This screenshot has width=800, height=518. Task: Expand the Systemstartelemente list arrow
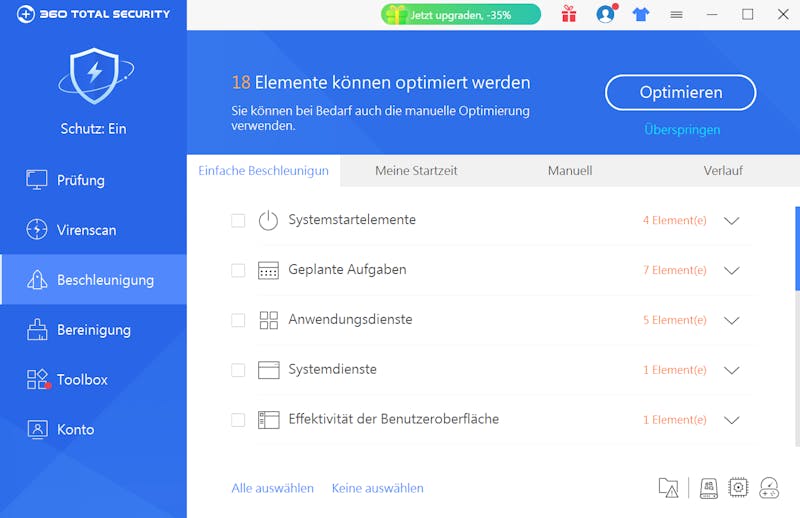tap(731, 220)
